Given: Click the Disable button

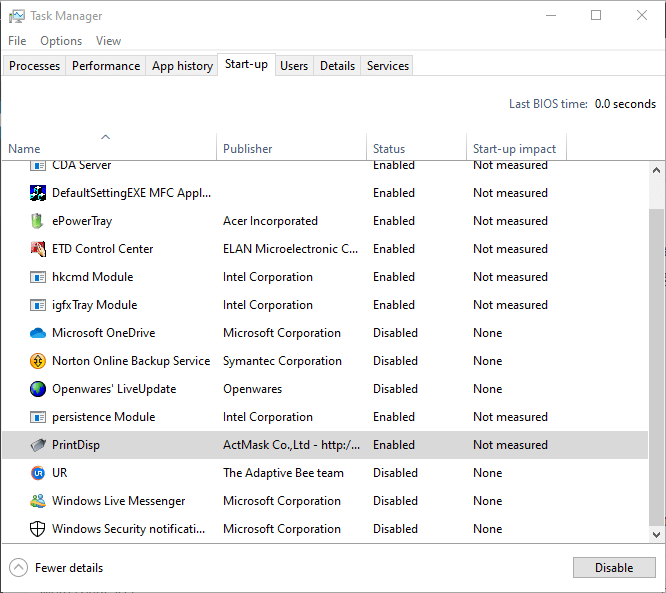Looking at the screenshot, I should coord(614,568).
